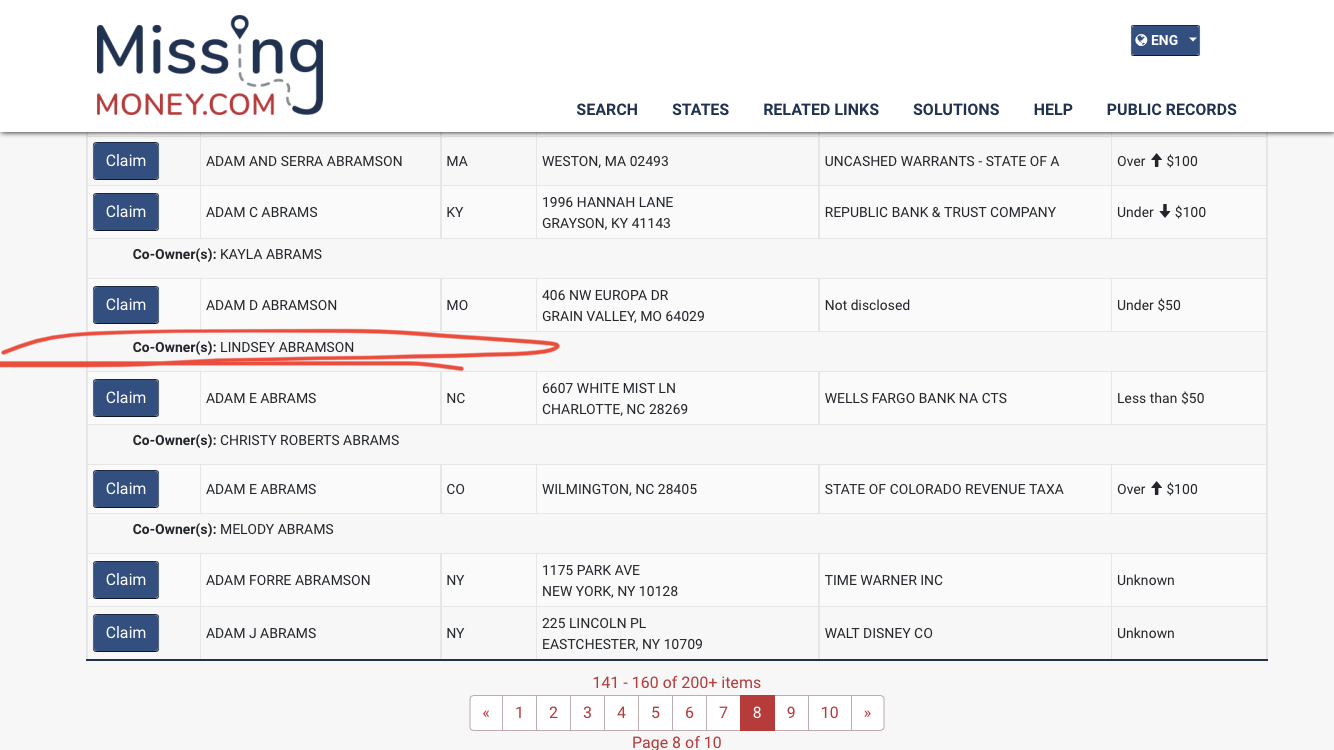Select the name ADAM AND SERRA ABRAMSON
This screenshot has width=1334, height=750.
click(304, 161)
